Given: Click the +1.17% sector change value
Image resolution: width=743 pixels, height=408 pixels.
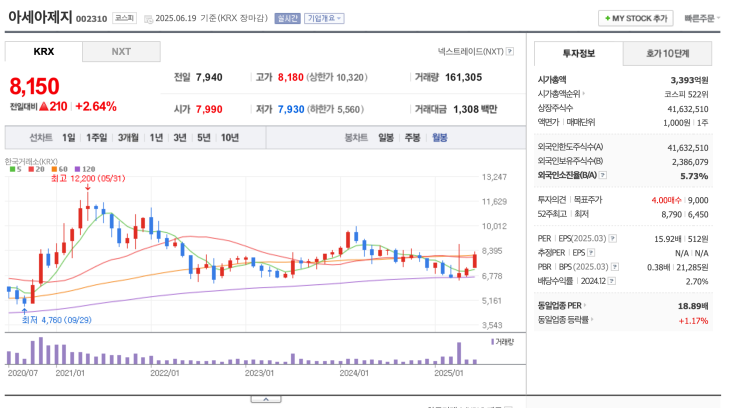Looking at the screenshot, I should point(693,321).
